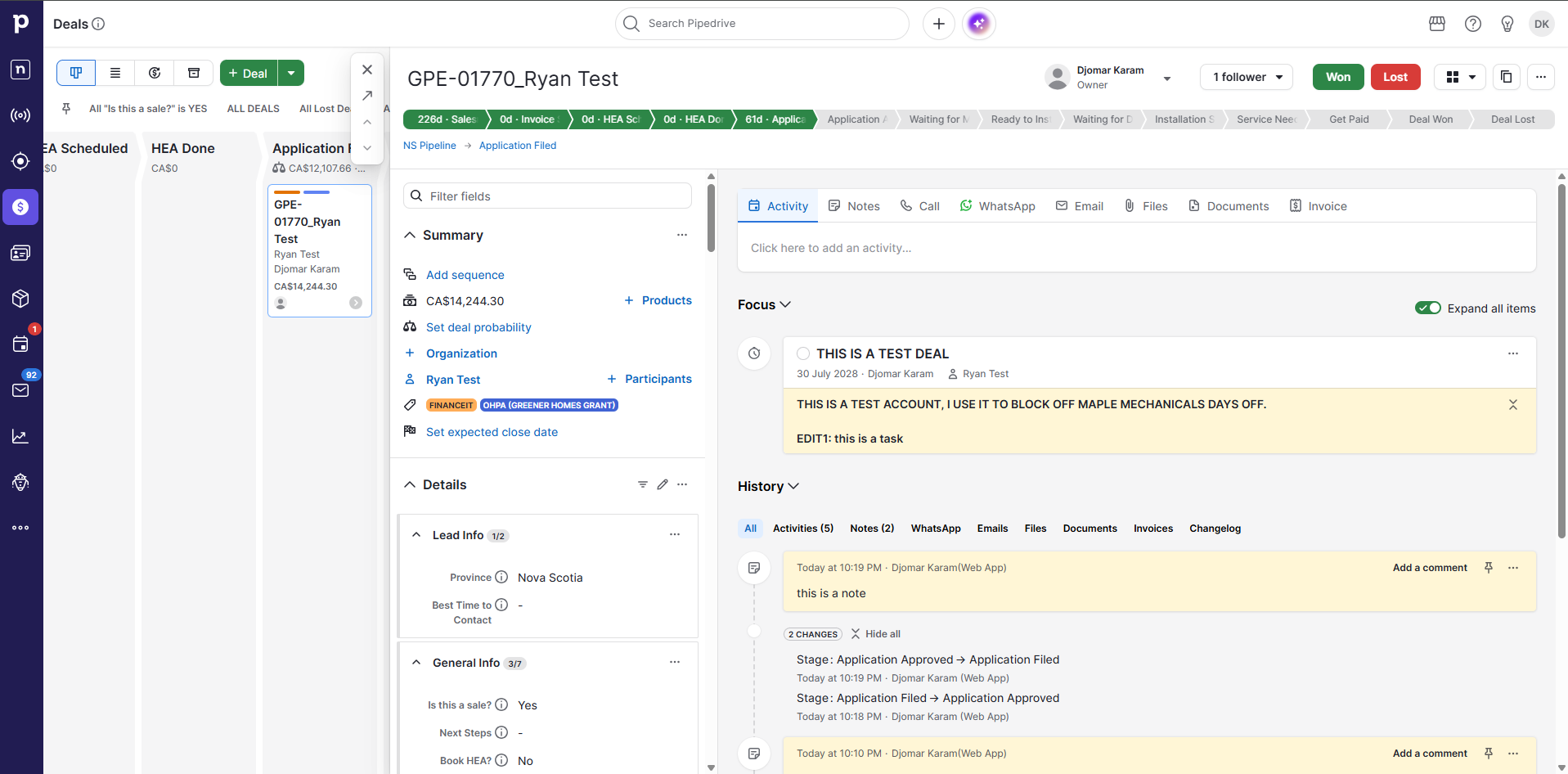Click Set deal probability link
The width and height of the screenshot is (1568, 774).
[478, 327]
